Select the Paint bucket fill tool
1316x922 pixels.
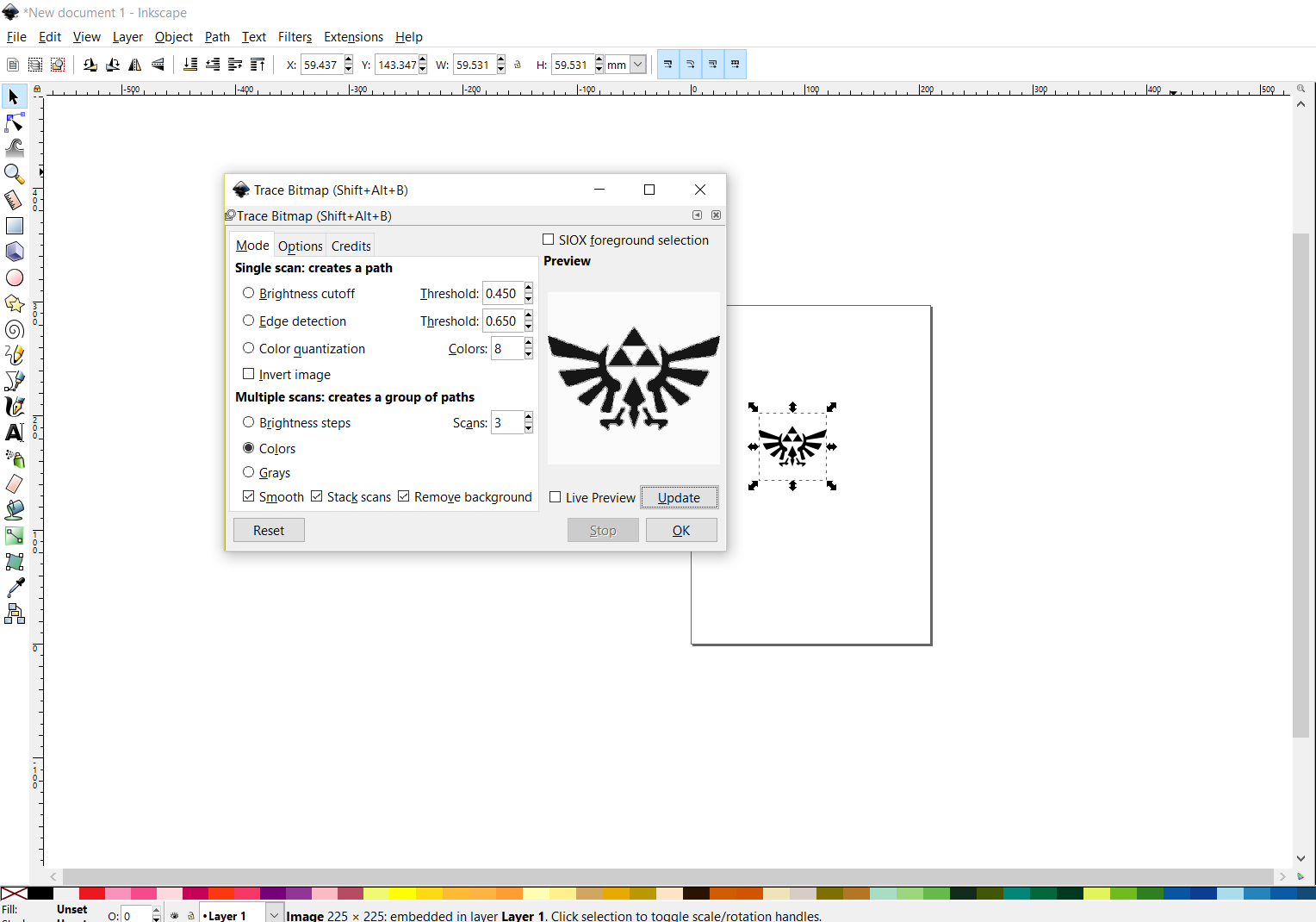click(14, 510)
